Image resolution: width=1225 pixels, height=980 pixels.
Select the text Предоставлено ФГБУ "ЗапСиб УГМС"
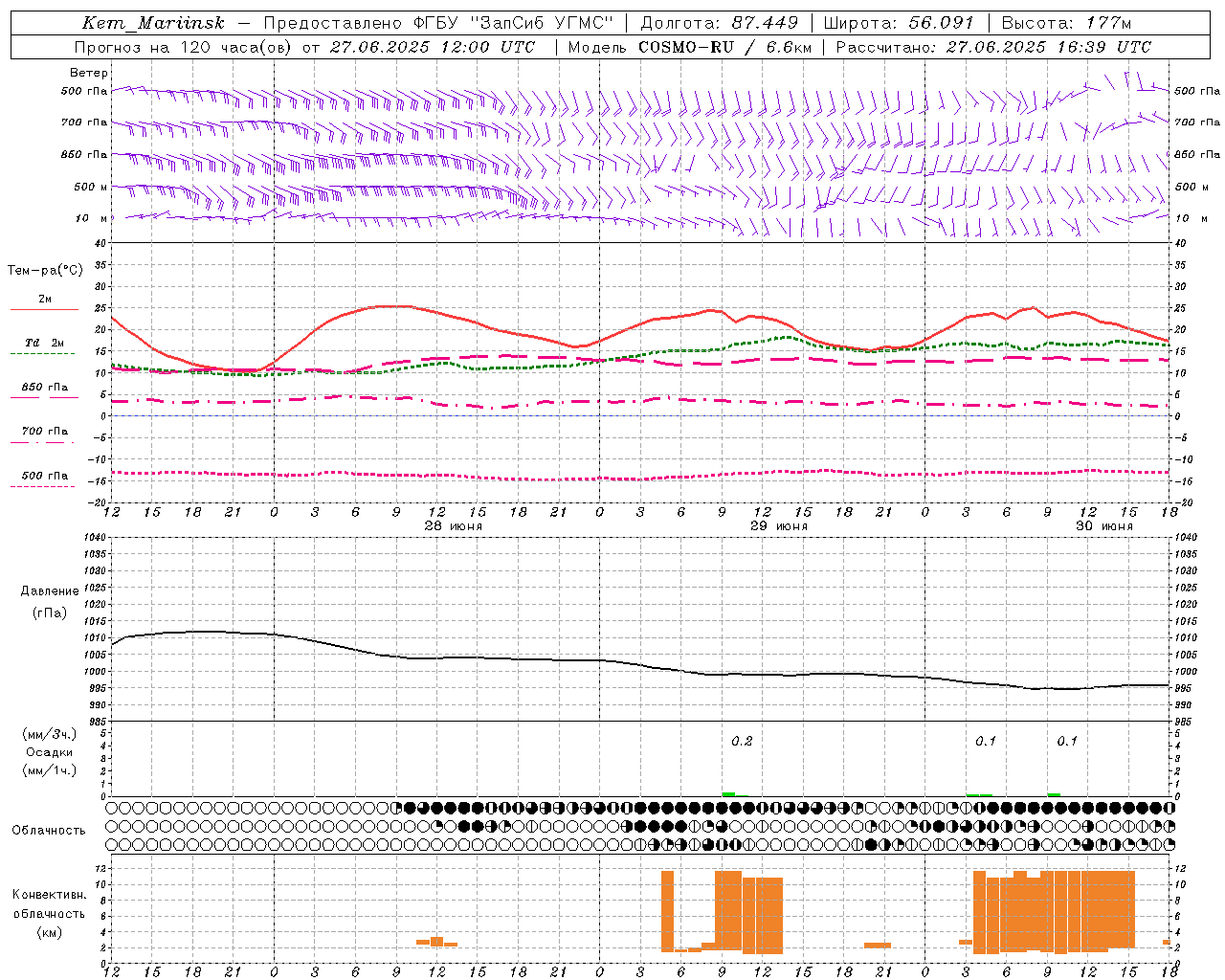coord(437,23)
